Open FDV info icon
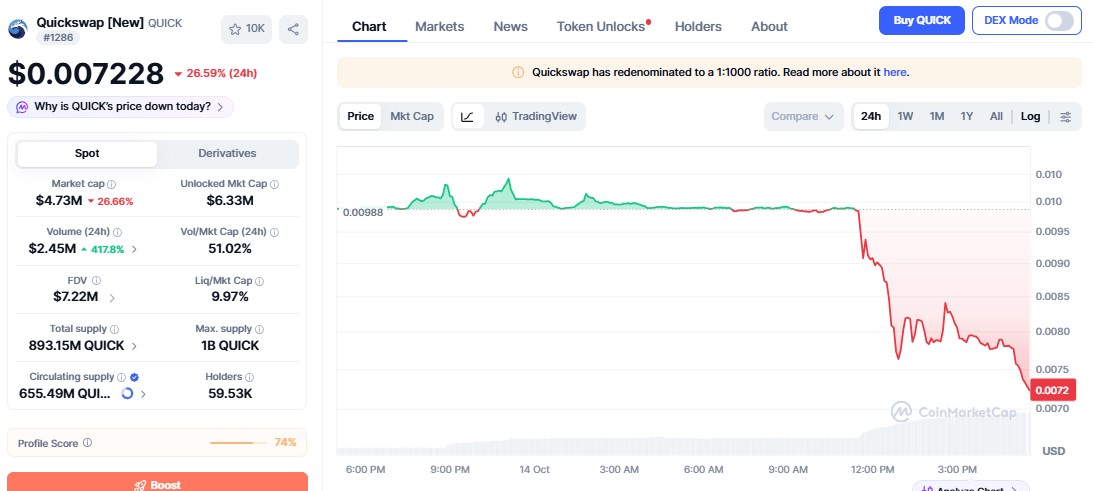The width and height of the screenshot is (1093, 491). [96, 280]
